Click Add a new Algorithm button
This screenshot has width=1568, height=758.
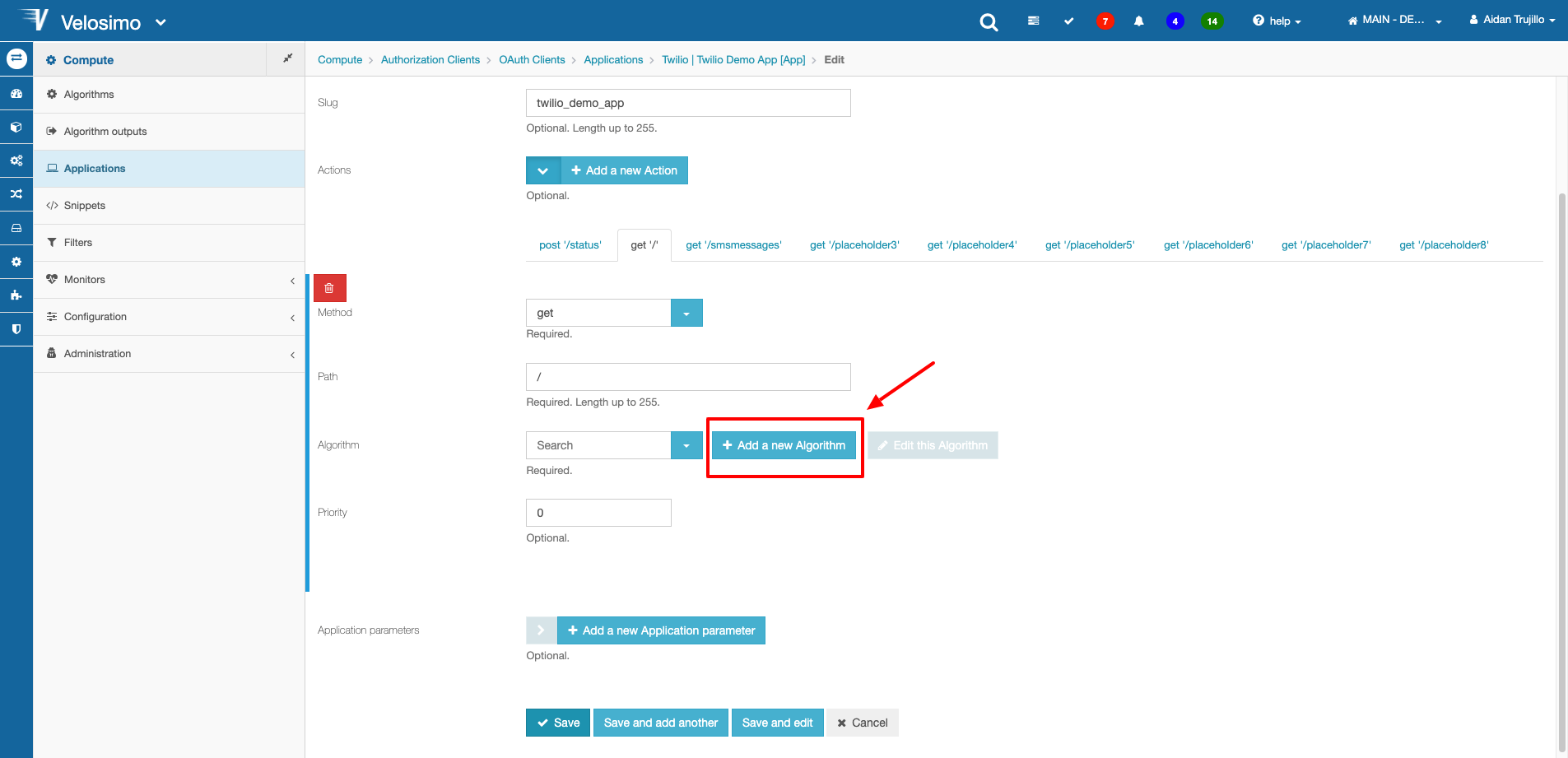[784, 445]
